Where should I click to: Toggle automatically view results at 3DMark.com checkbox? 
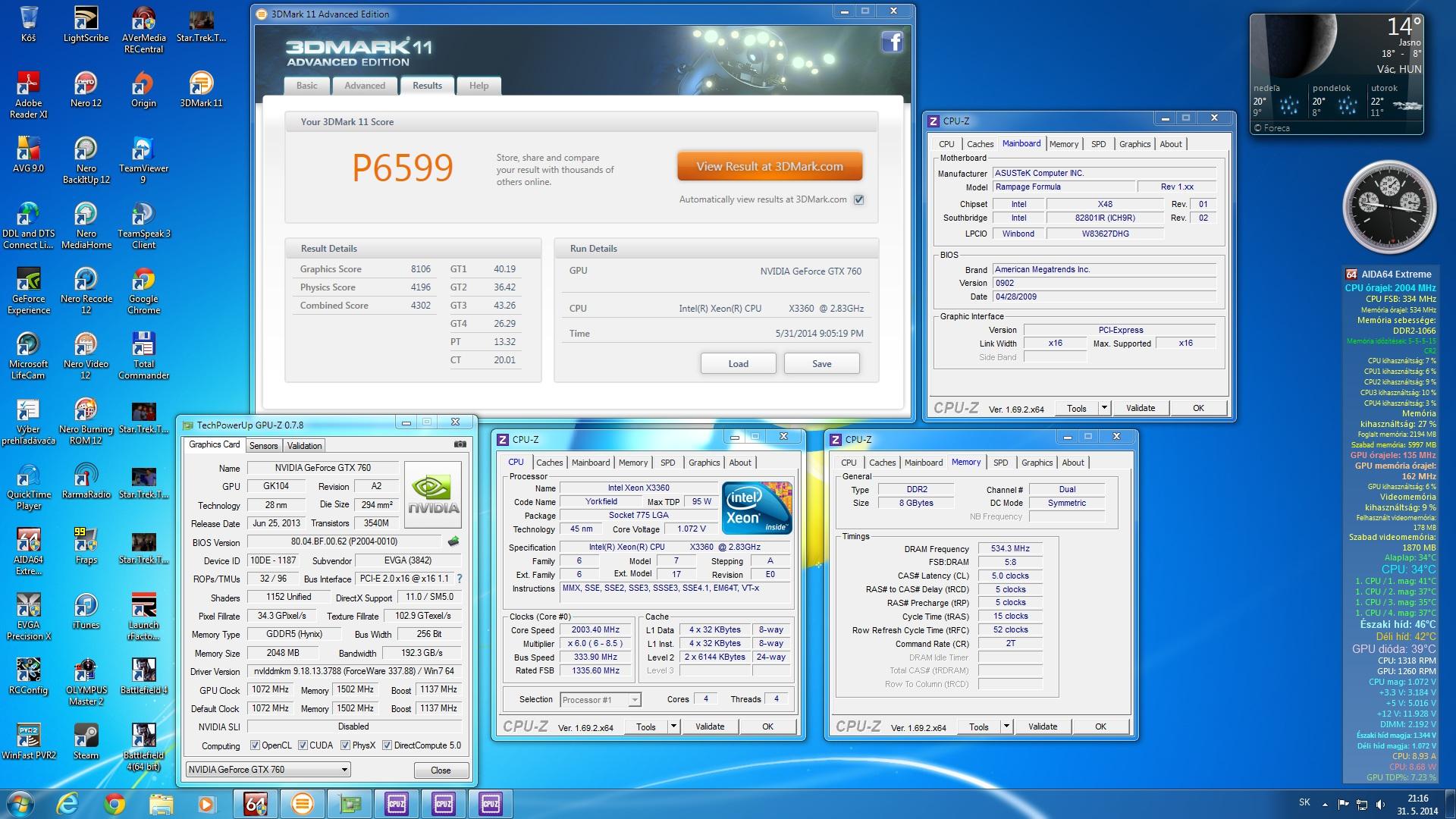click(858, 199)
